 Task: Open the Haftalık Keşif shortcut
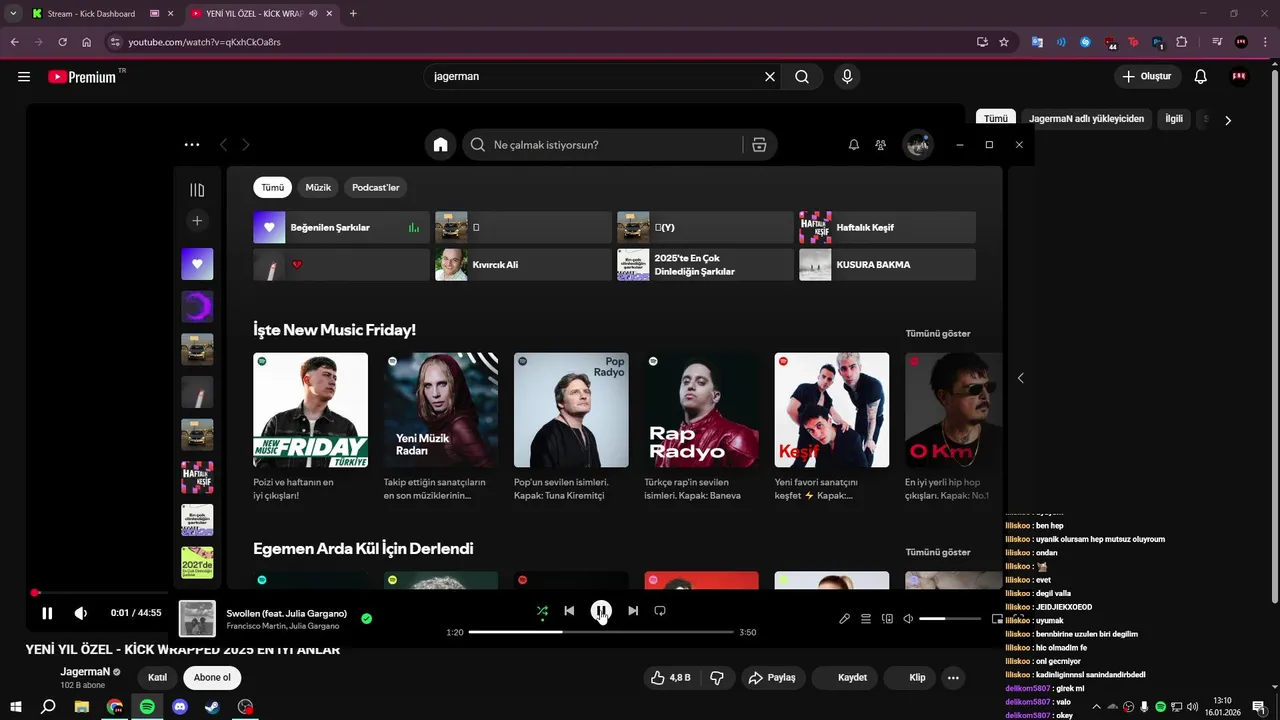[x=887, y=227]
